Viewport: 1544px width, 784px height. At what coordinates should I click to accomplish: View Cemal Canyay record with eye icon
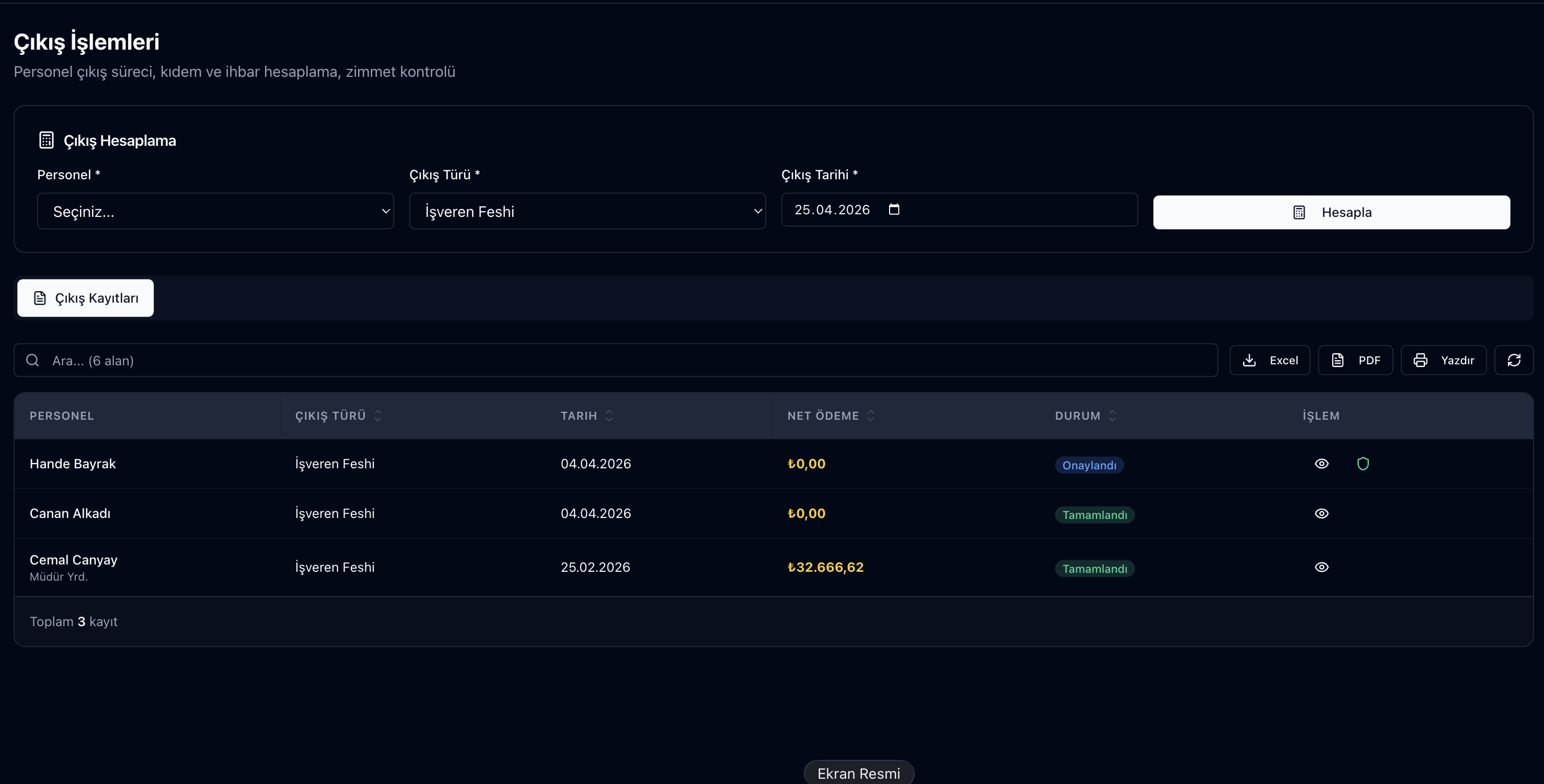click(x=1321, y=567)
